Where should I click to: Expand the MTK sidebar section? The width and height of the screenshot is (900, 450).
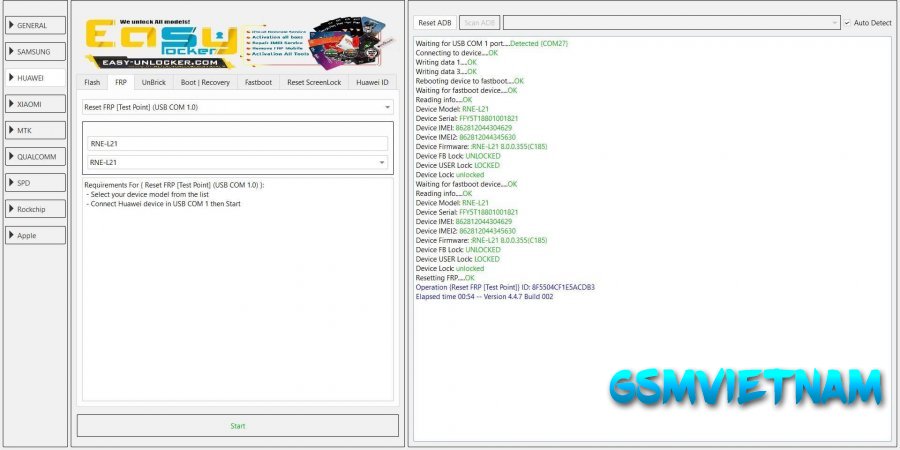pos(36,130)
